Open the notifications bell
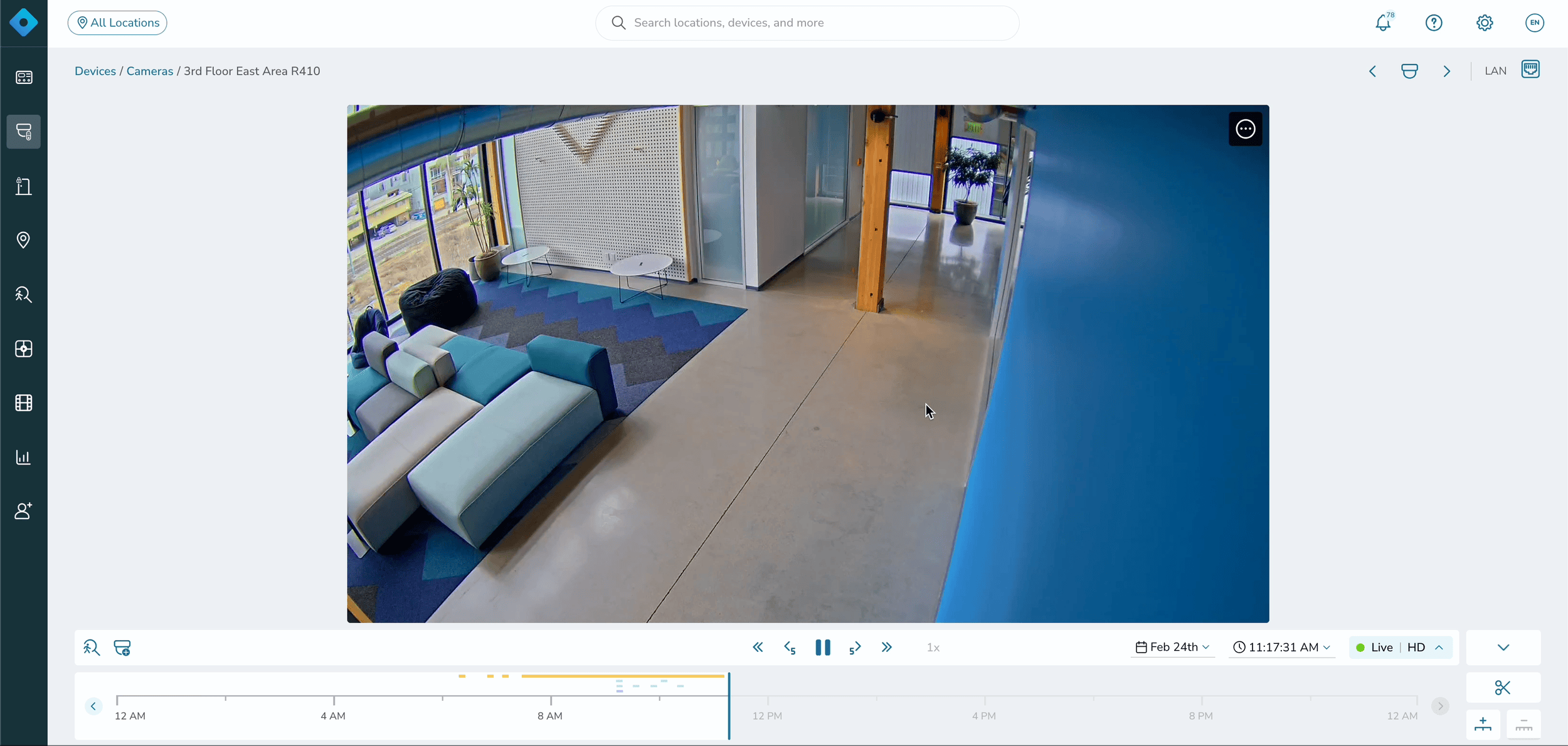This screenshot has height=746, width=1568. pyautogui.click(x=1384, y=23)
